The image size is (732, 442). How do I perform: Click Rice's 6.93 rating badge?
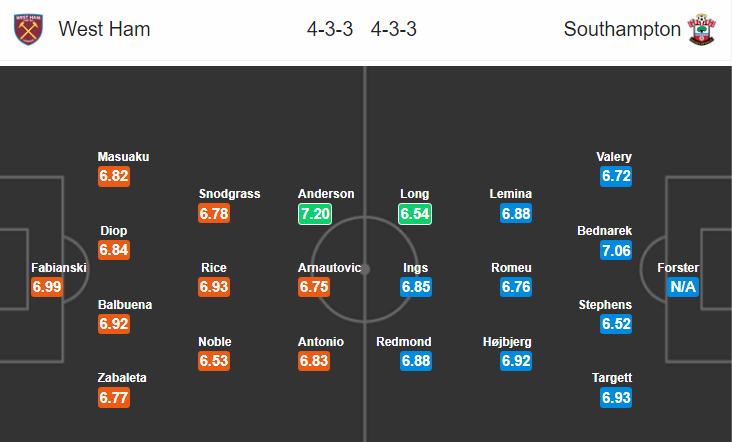point(214,287)
